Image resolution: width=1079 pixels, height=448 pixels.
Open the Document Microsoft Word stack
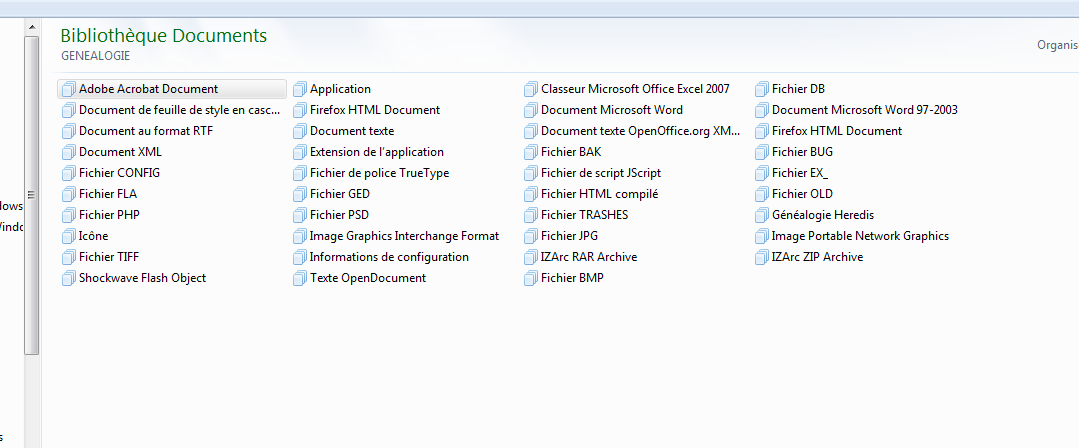pos(611,110)
